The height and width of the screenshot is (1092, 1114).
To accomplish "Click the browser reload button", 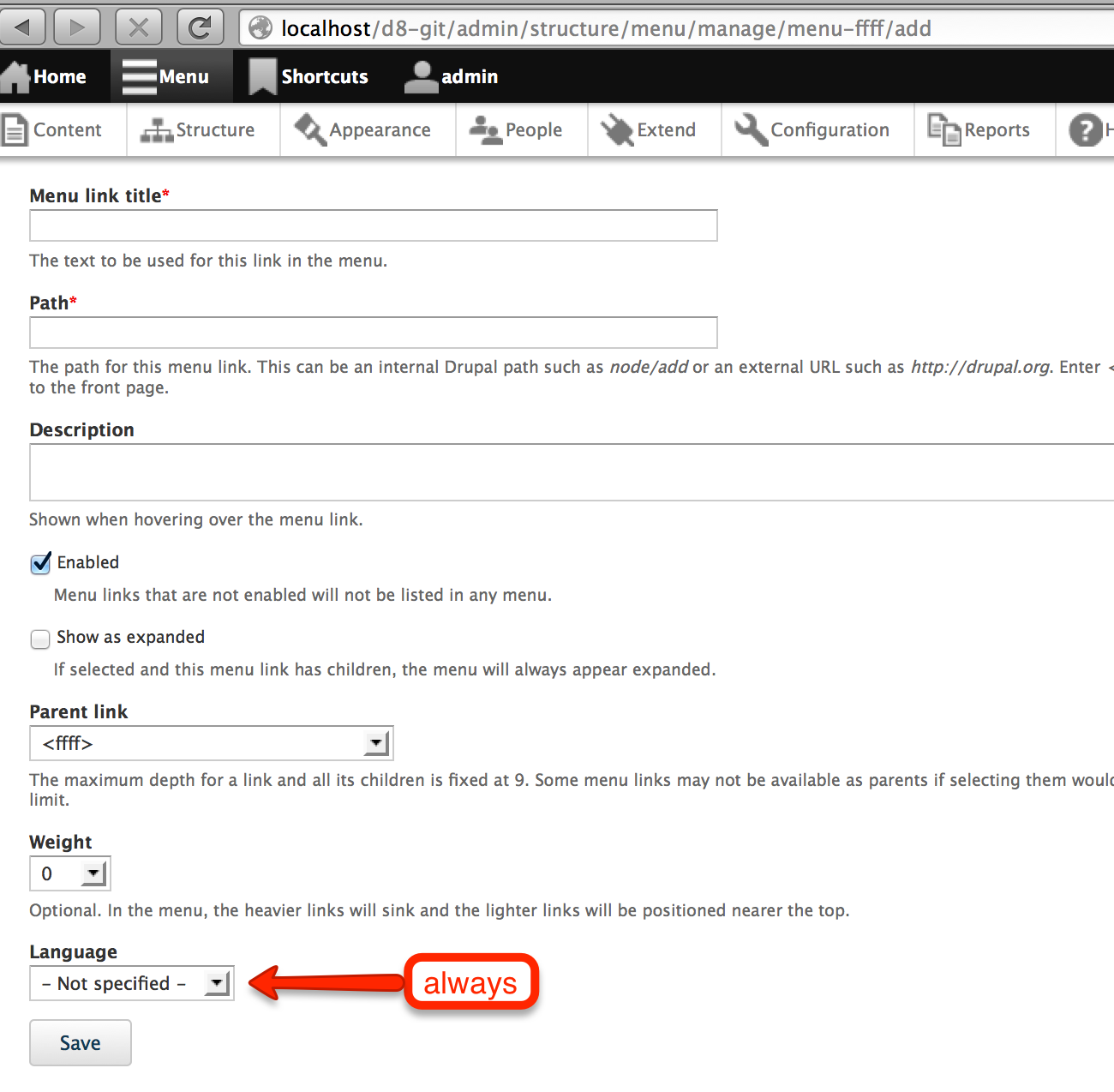I will click(200, 27).
